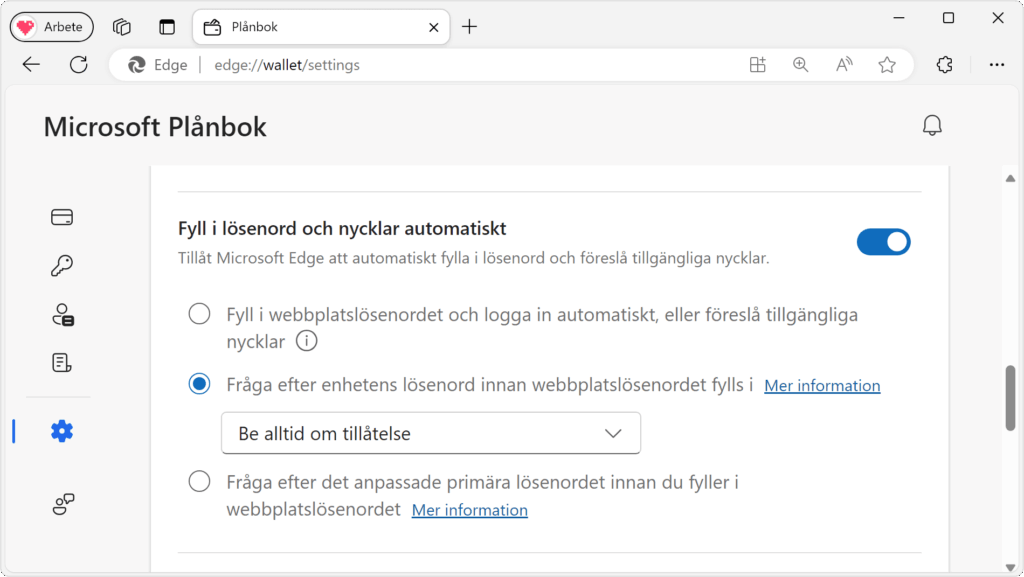This screenshot has height=577, width=1024.
Task: Open settings gear icon in sidebar
Action: click(x=62, y=431)
